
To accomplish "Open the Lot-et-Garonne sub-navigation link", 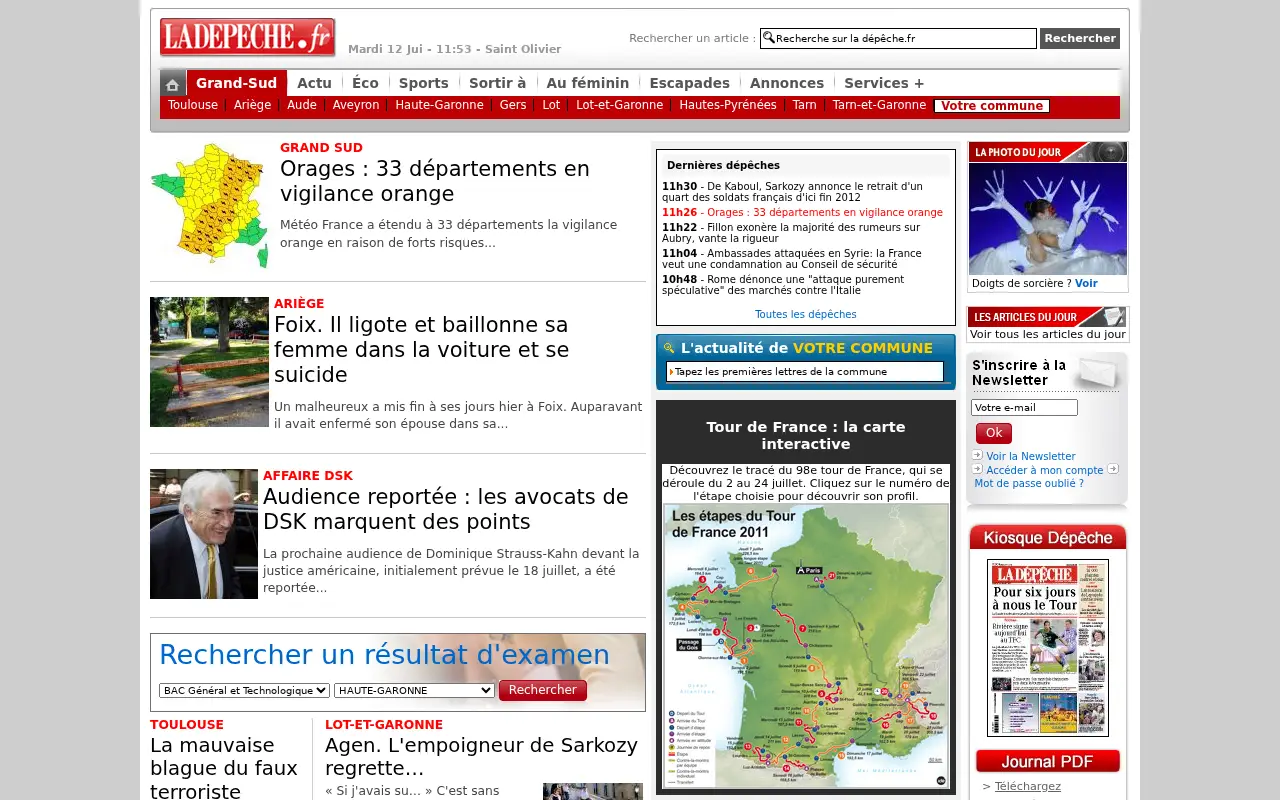I will point(619,105).
